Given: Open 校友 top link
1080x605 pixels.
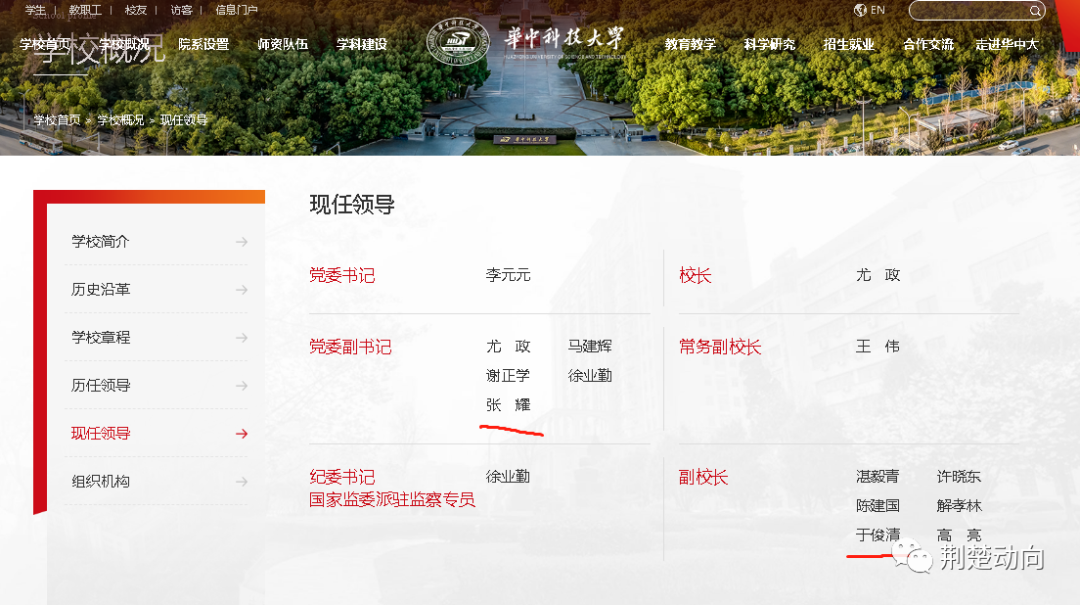Looking at the screenshot, I should tap(136, 10).
